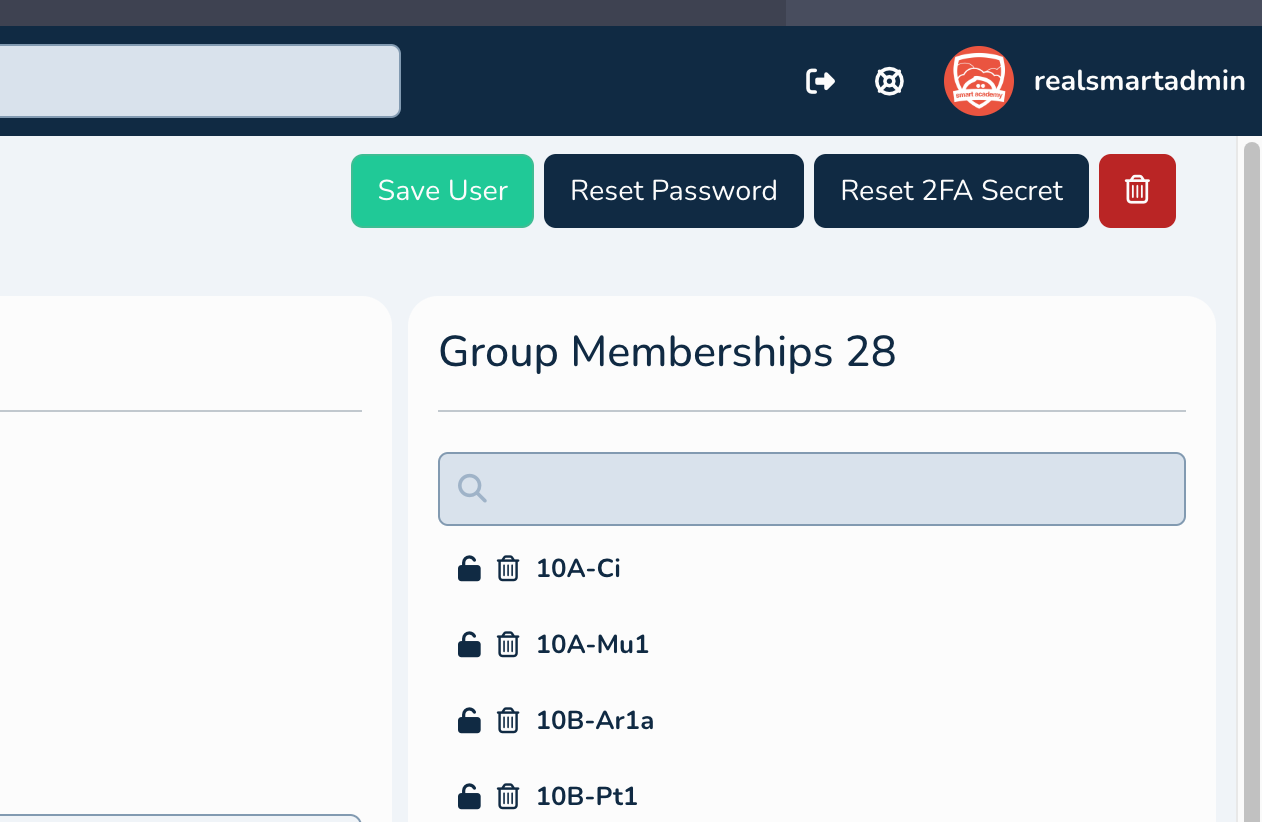Click the logout arrow icon
The image size is (1262, 822).
click(820, 81)
